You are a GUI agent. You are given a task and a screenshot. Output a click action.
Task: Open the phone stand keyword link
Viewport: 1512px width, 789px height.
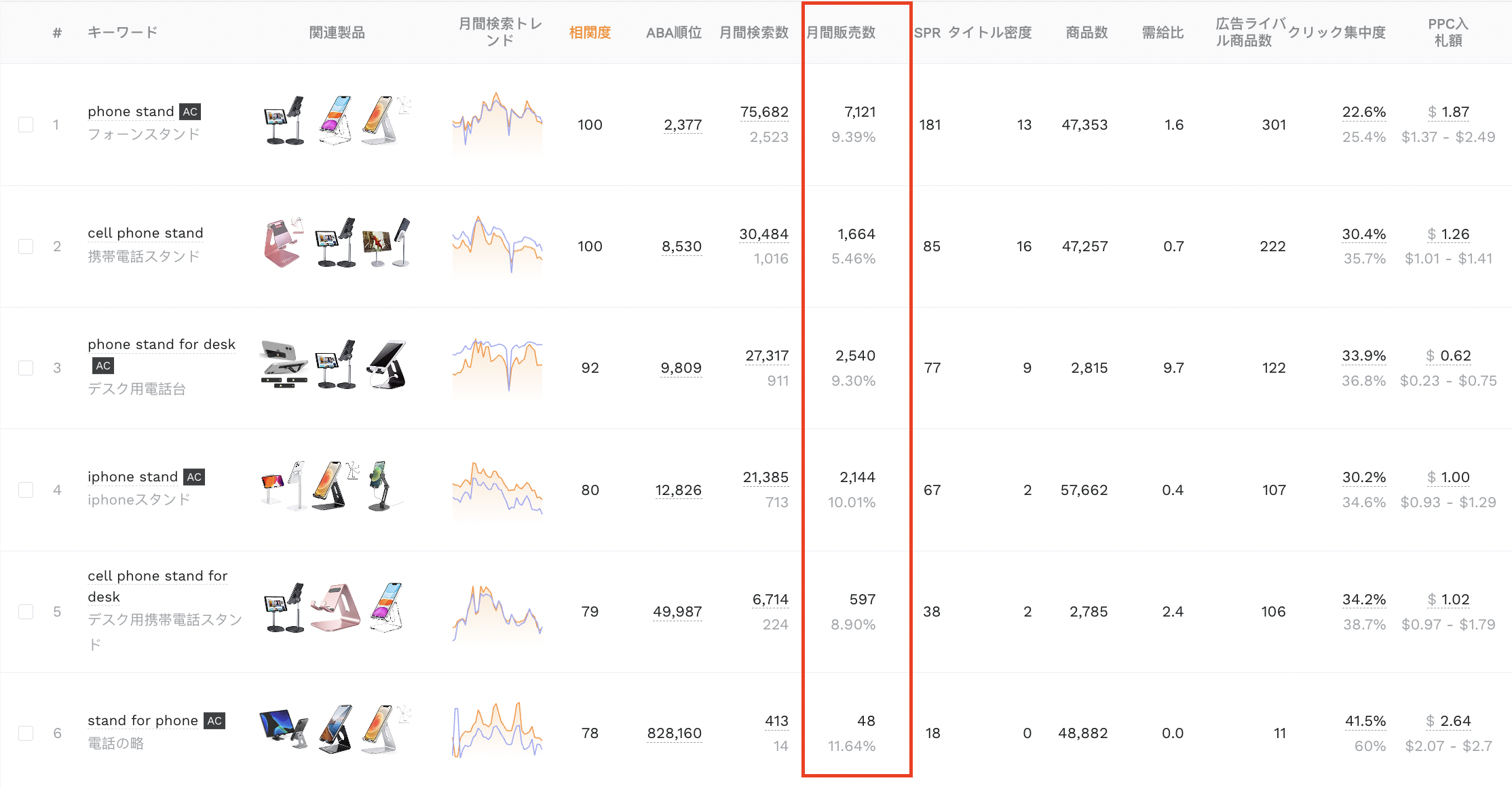(x=131, y=111)
